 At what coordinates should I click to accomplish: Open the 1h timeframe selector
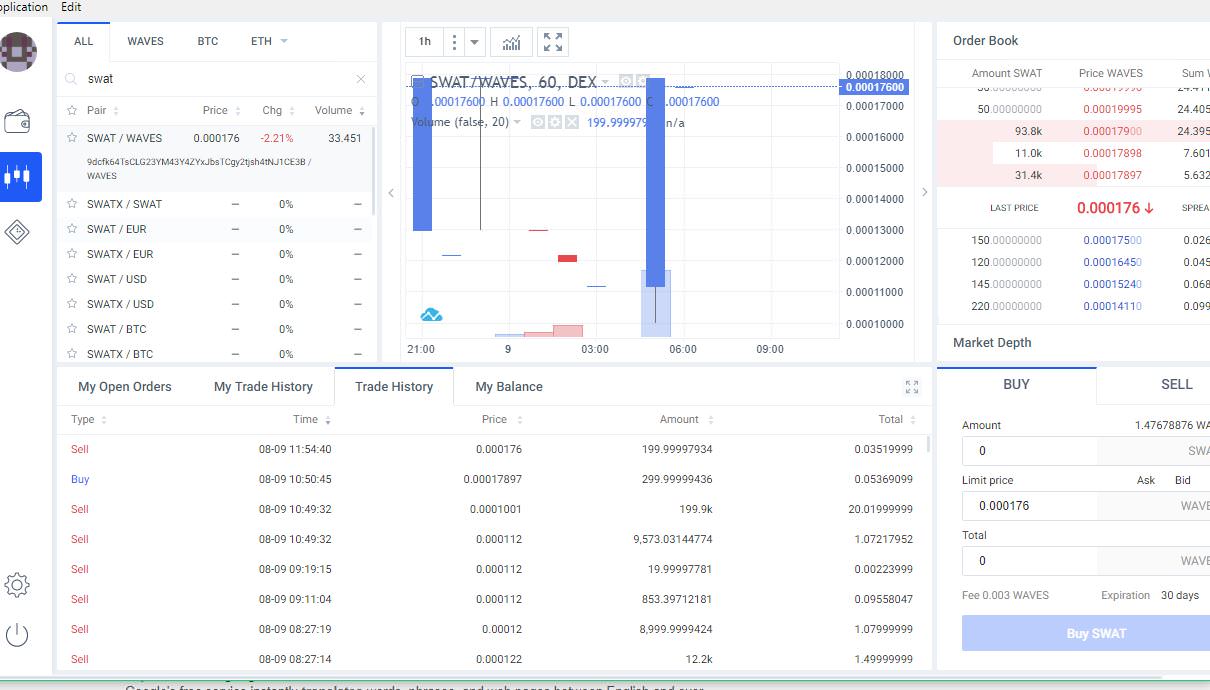coord(425,42)
